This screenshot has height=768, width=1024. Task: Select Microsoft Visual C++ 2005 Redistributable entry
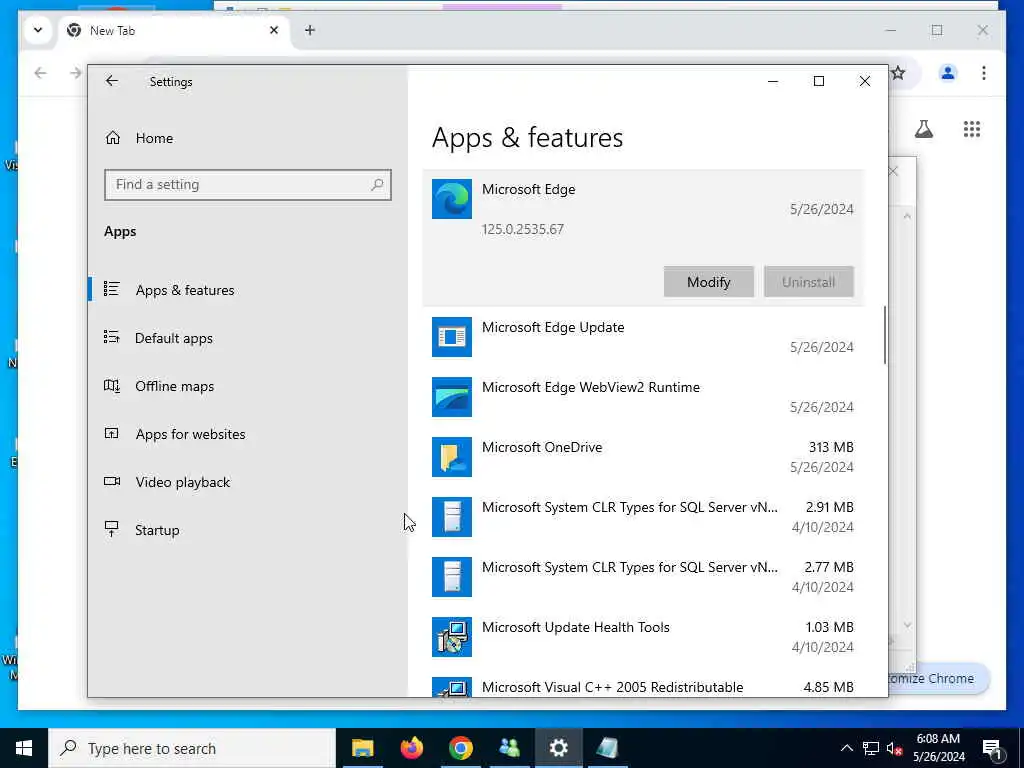643,687
